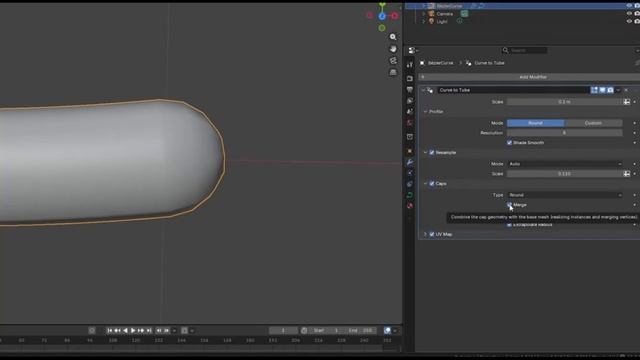This screenshot has height=360, width=640.
Task: Open the Tool properties tab
Action: pos(409,64)
